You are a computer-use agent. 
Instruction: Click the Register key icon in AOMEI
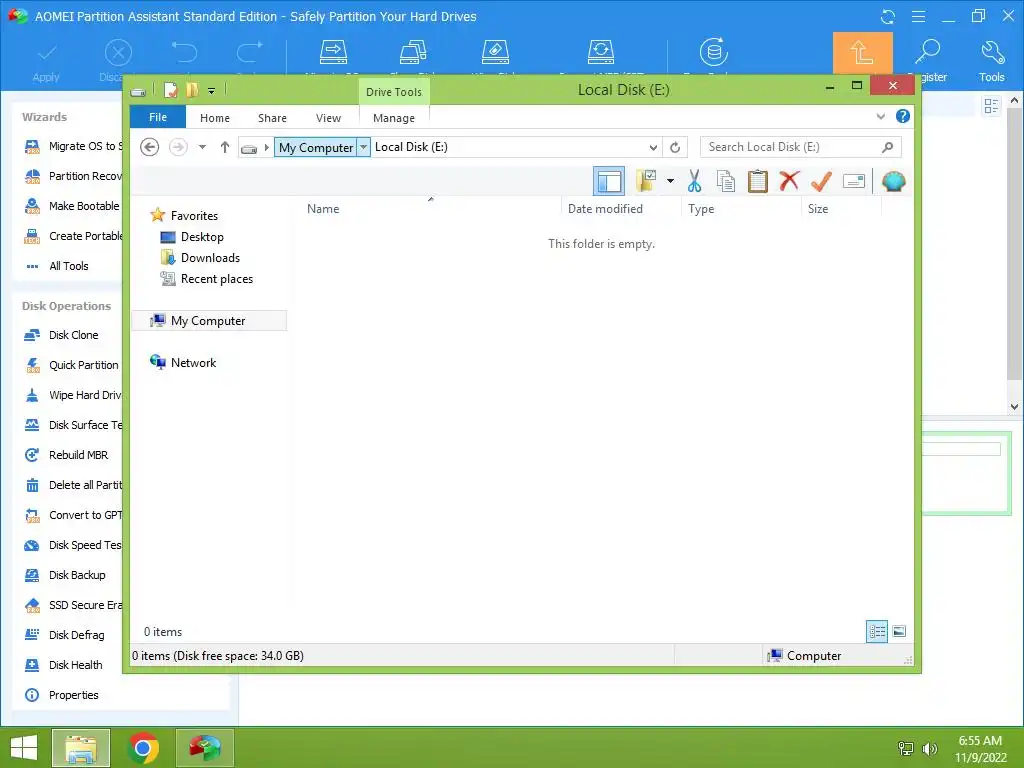pos(928,52)
